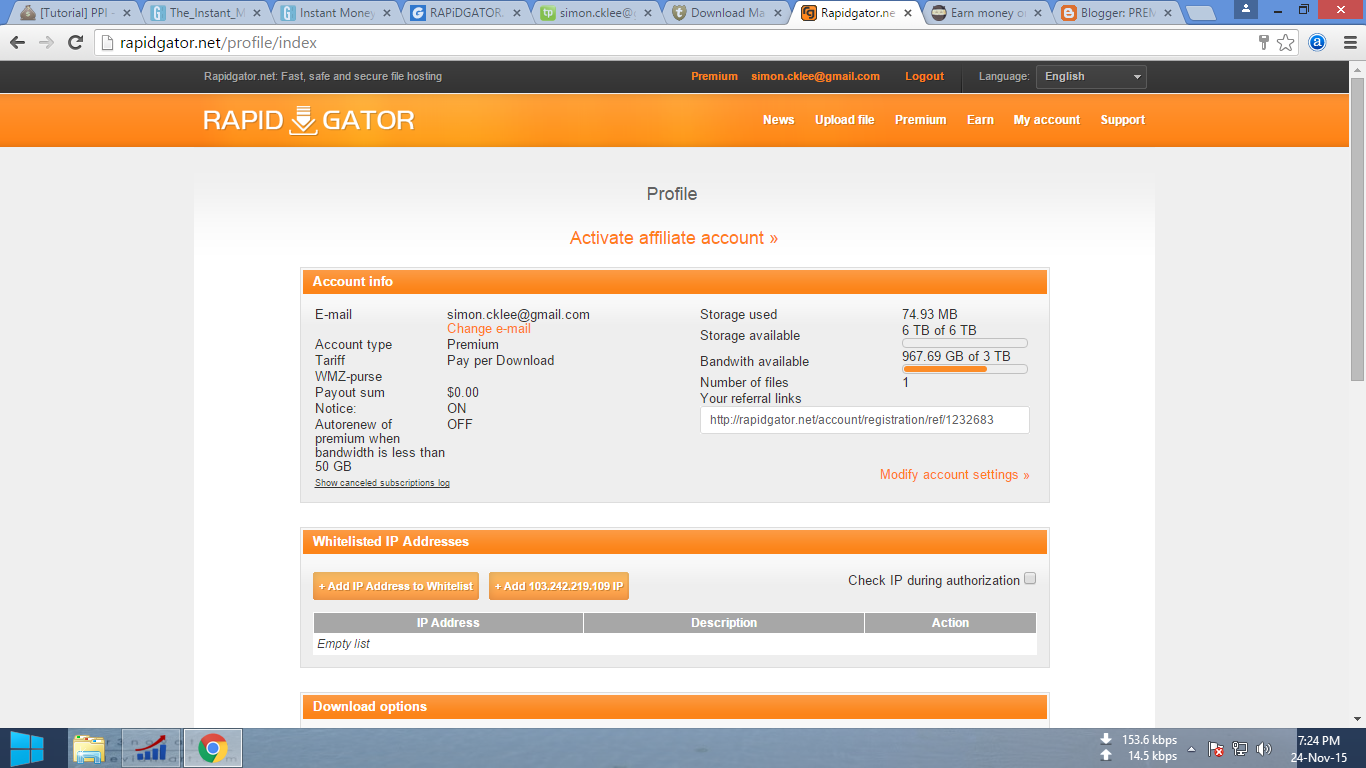Viewport: 1366px width, 768px height.
Task: Click the address bar URL
Action: (218, 43)
